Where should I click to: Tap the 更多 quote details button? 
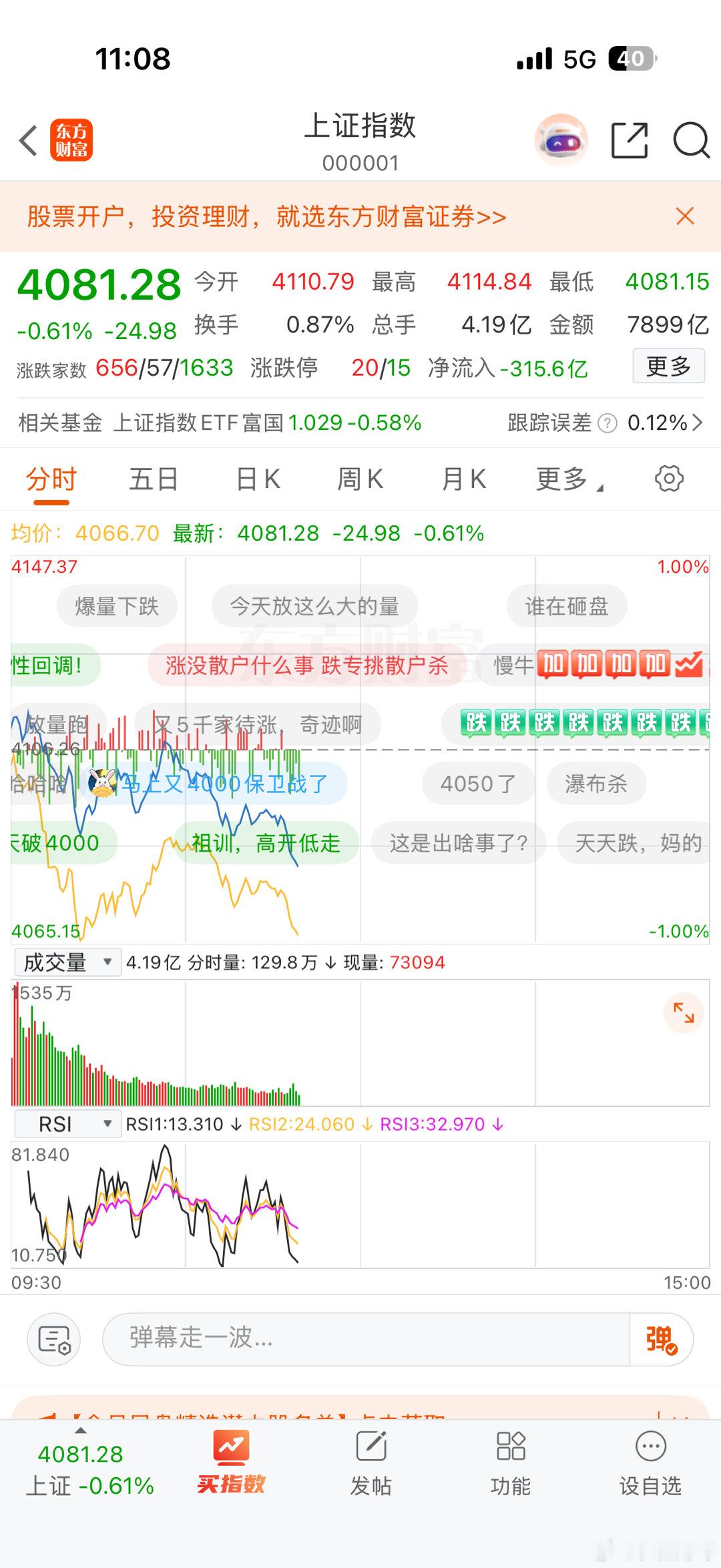668,366
